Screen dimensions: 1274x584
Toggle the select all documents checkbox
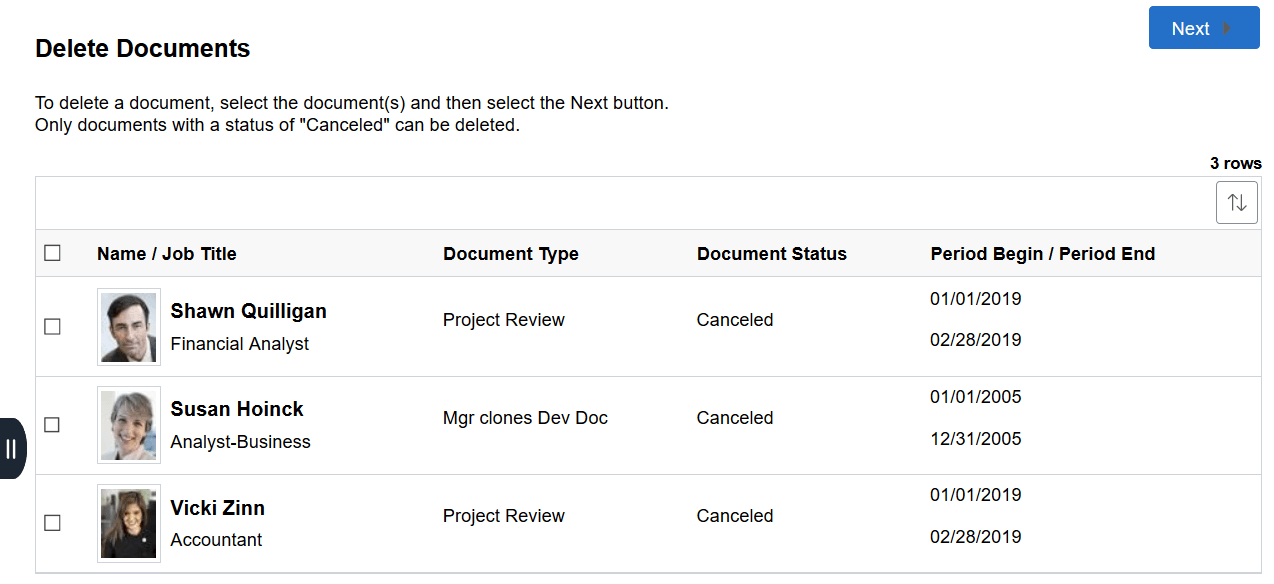[53, 253]
